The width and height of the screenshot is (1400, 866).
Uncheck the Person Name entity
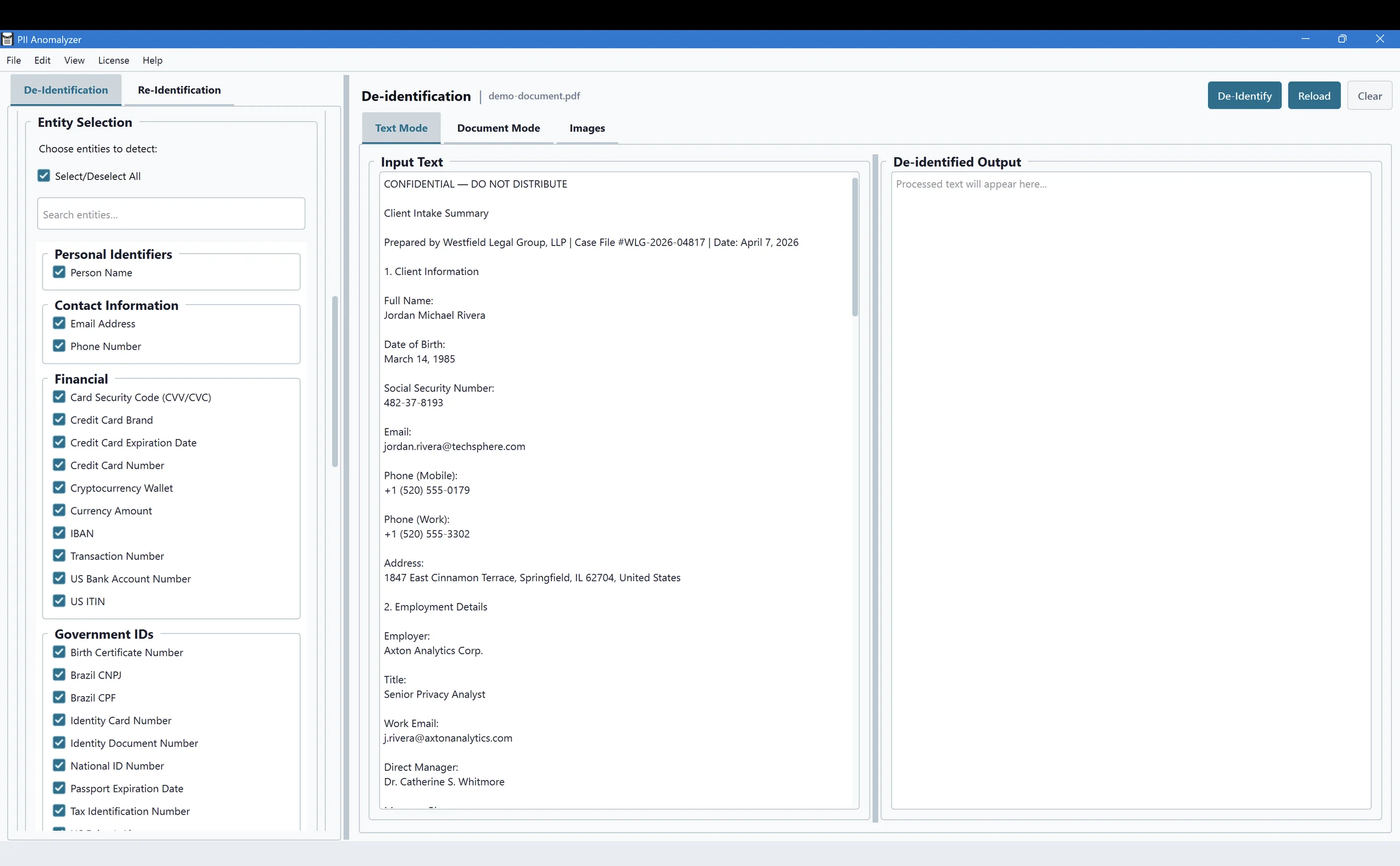pyautogui.click(x=59, y=272)
